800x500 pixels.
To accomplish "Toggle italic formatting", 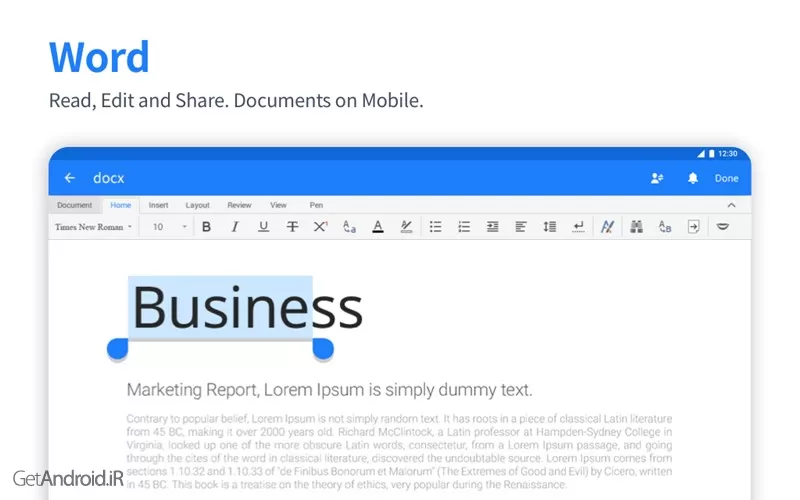I will pos(235,227).
